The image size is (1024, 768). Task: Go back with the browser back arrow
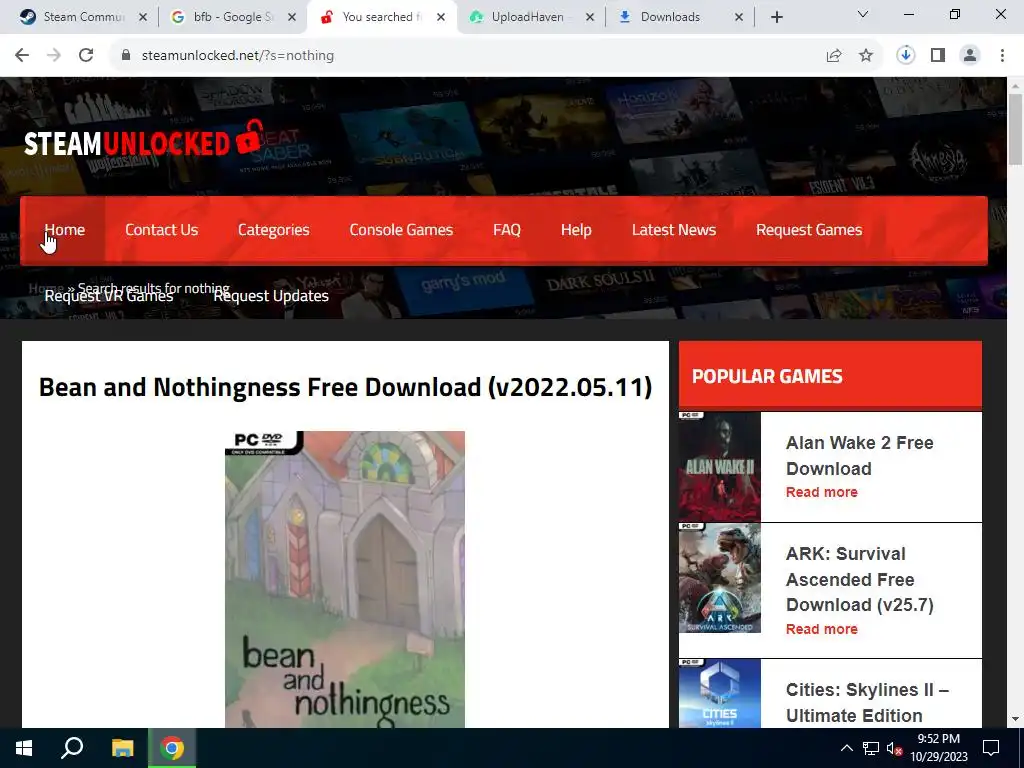22,56
